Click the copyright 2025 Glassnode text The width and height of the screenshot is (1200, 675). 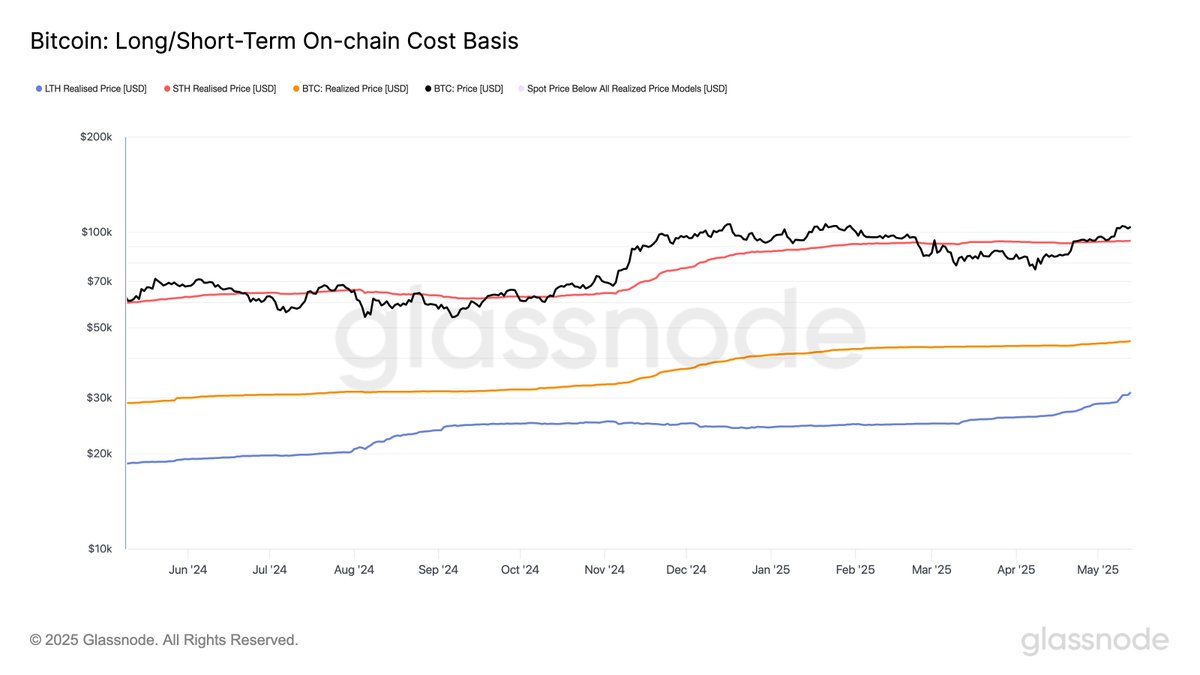tap(164, 639)
